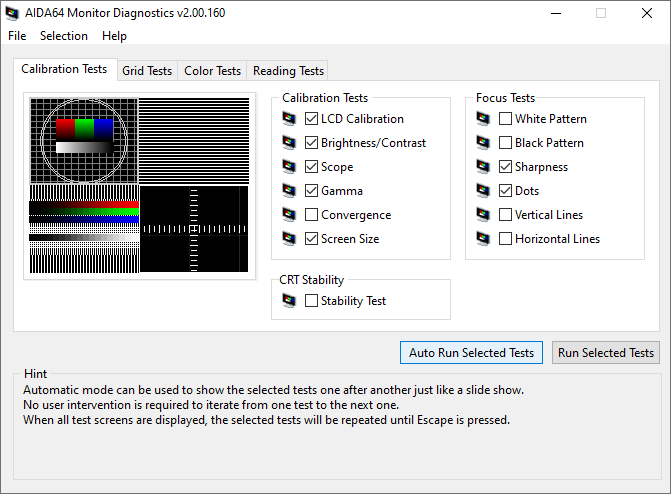Viewport: 671px width, 494px height.
Task: Click the monitor icon beside White Pattern
Action: (x=483, y=119)
